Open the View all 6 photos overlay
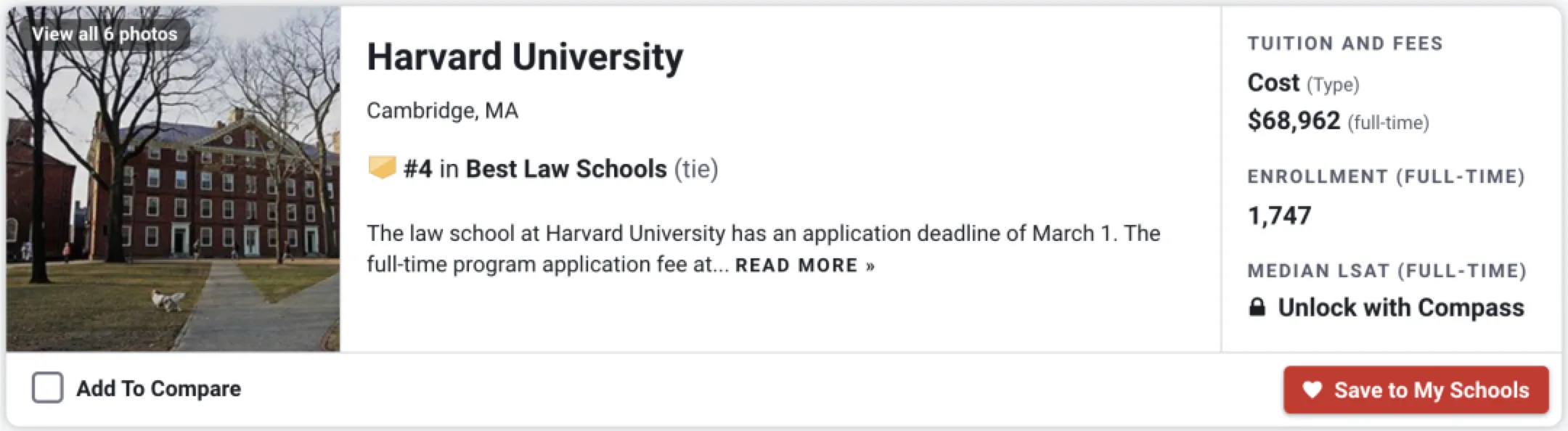This screenshot has height=431, width=1568. tap(105, 34)
